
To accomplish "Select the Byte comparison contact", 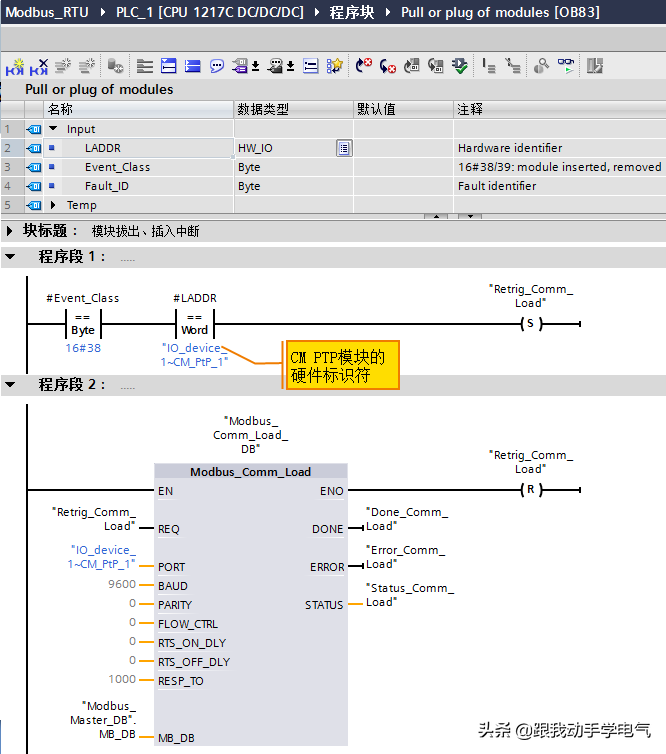I will (x=83, y=324).
